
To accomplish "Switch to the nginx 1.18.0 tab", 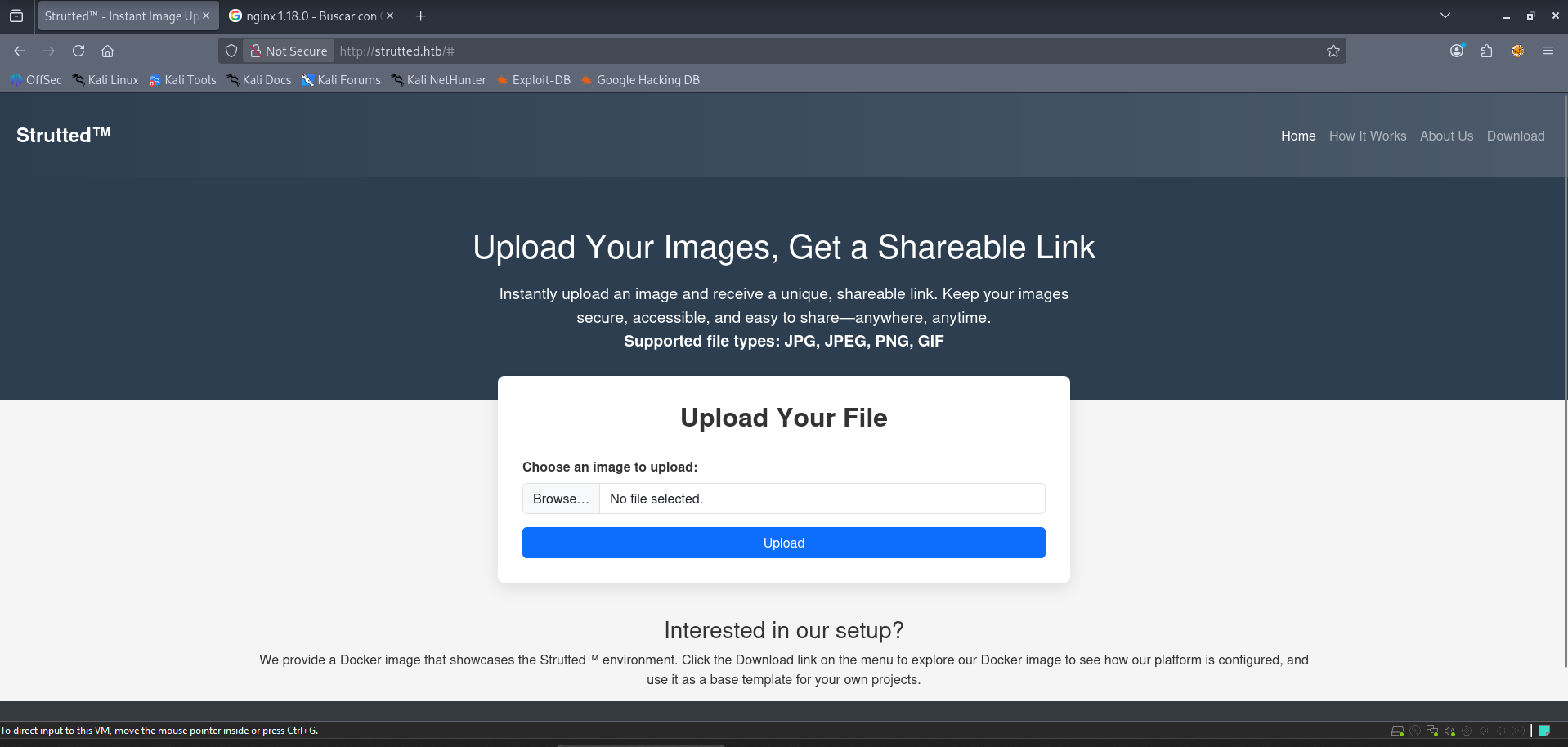I will 307,16.
